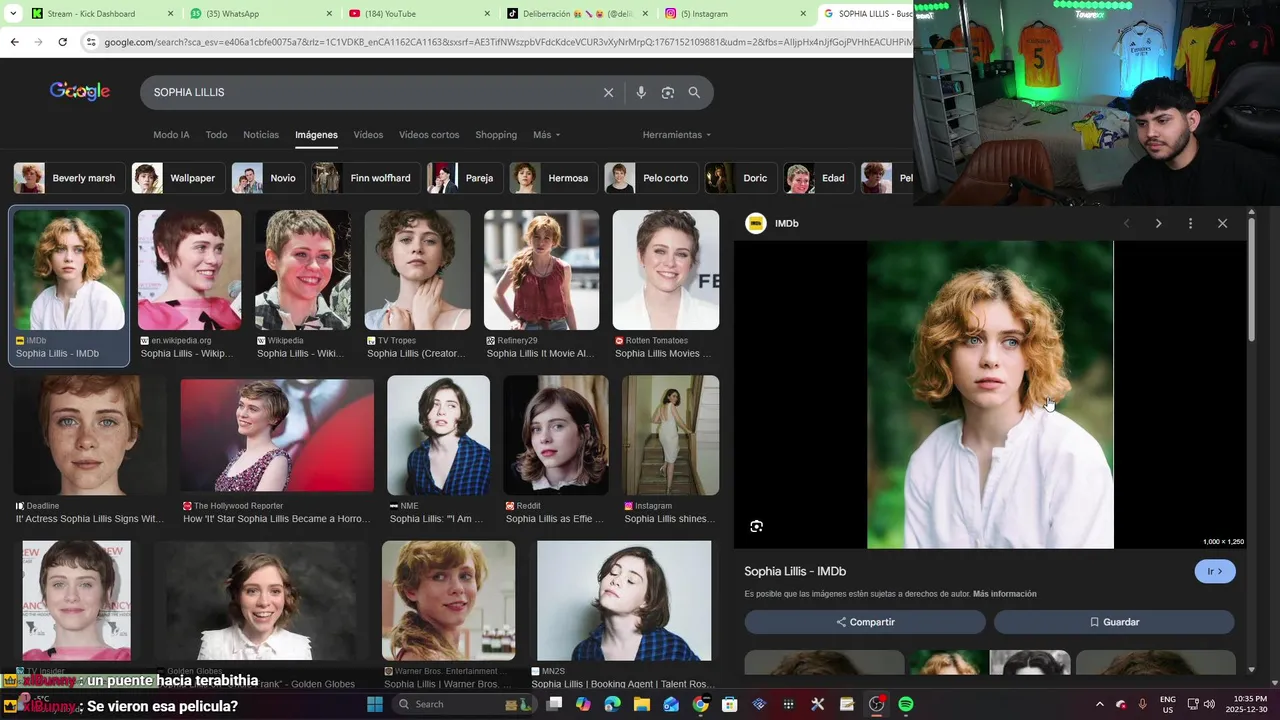
Task: Open the Herramientas dropdown
Action: pyautogui.click(x=677, y=135)
